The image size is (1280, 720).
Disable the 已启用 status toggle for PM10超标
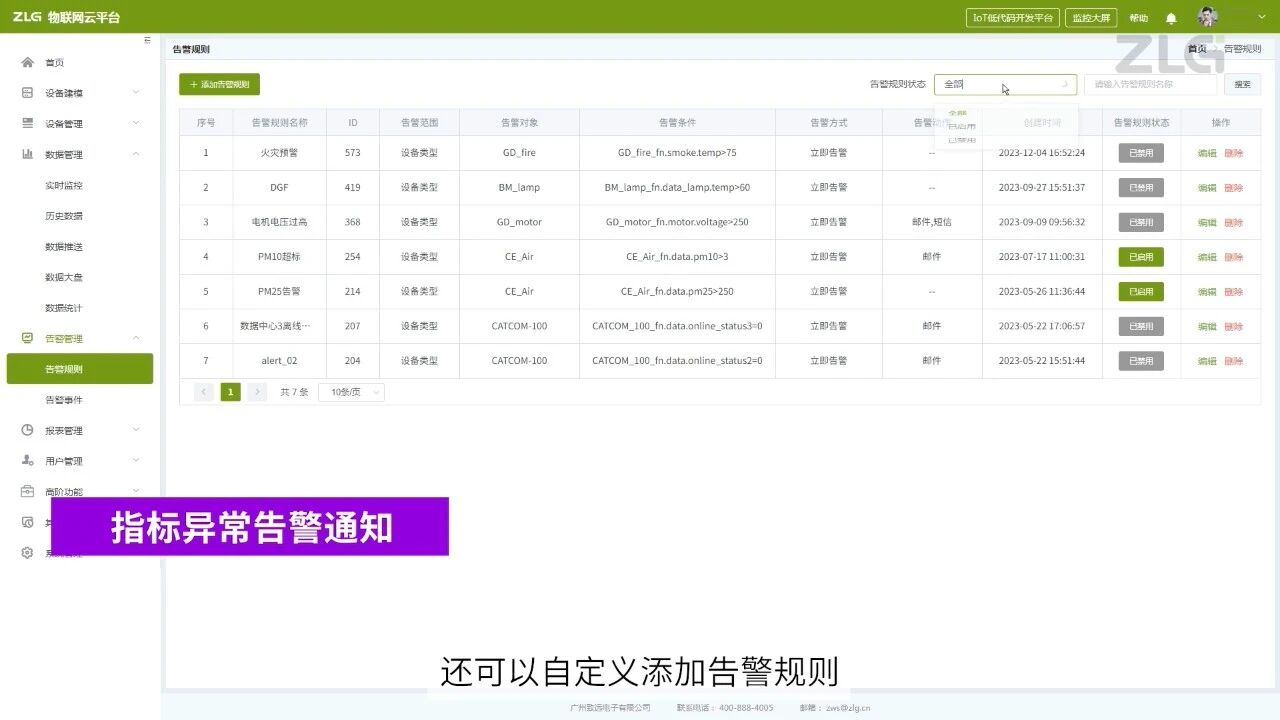pos(1140,256)
